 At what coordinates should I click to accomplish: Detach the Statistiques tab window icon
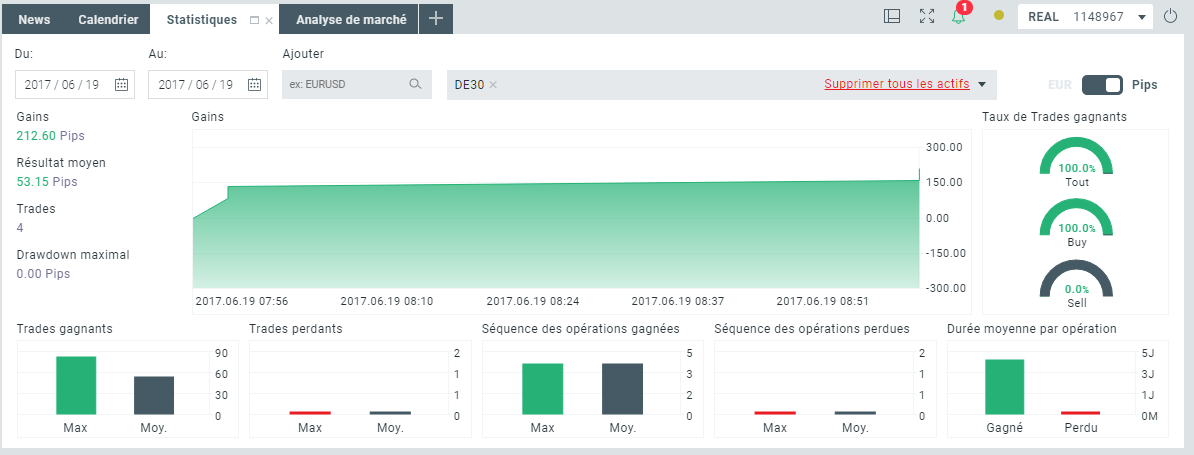[254, 20]
